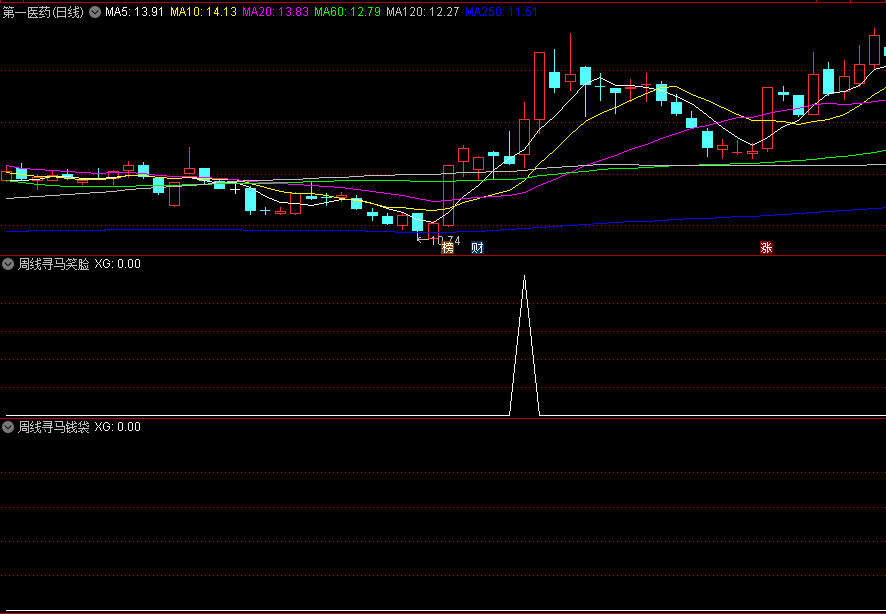886x614 pixels.
Task: Expand the 第一医药 main chart dropdown arrow
Action: [x=95, y=12]
